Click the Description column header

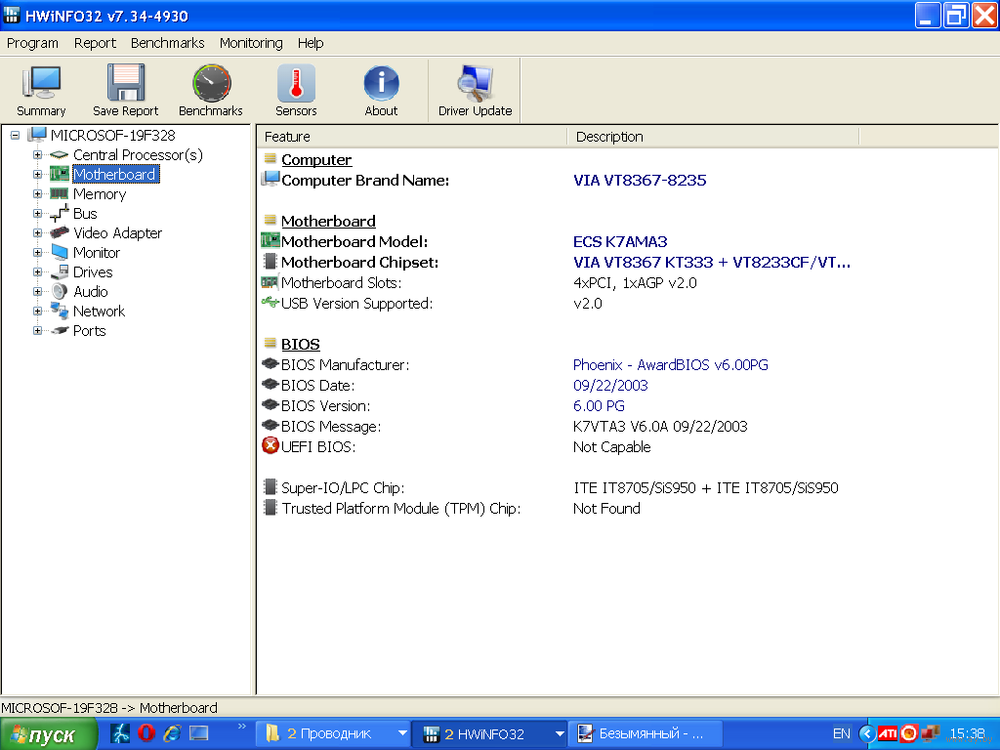click(713, 136)
